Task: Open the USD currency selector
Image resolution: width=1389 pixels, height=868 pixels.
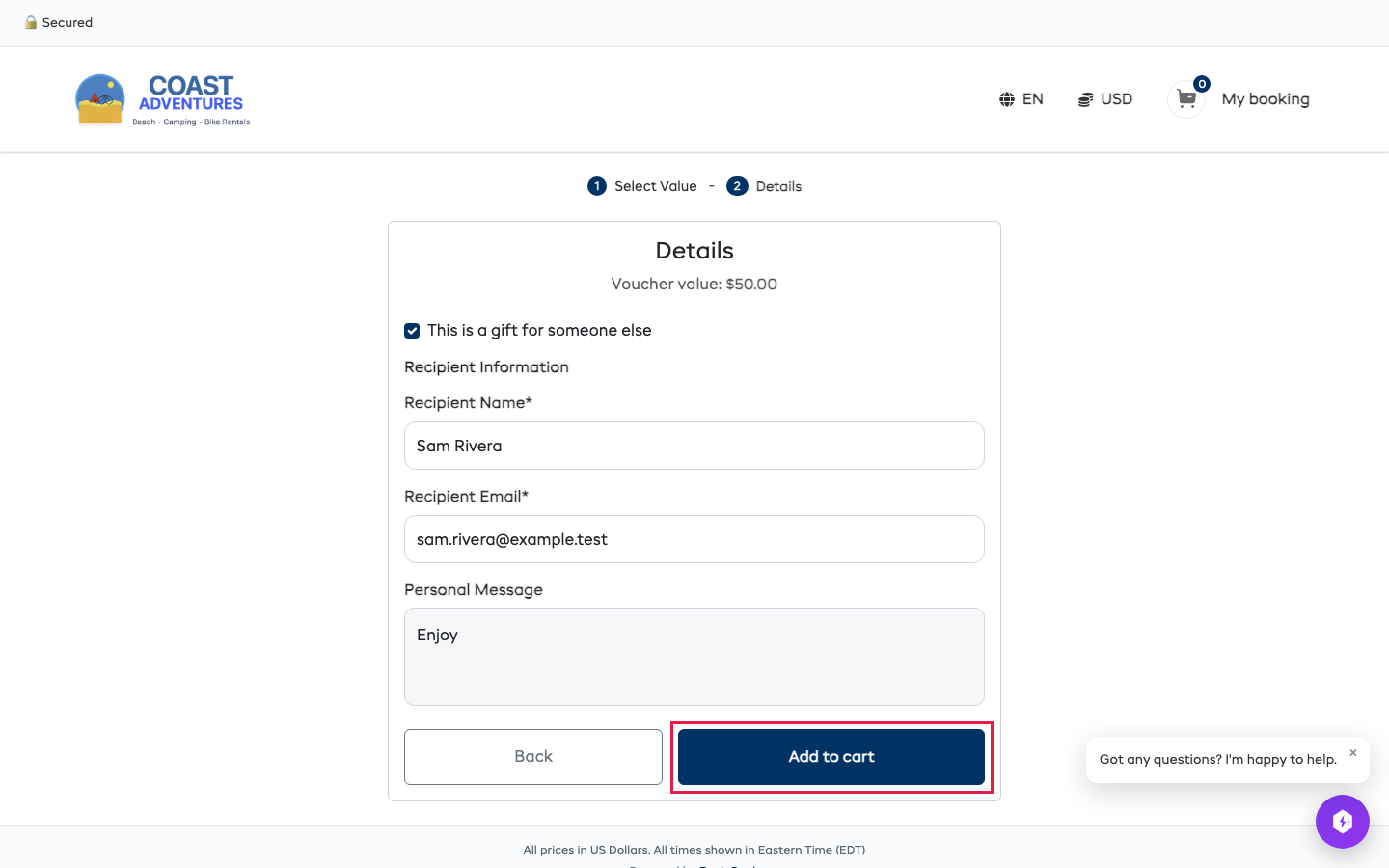Action: pos(1105,99)
